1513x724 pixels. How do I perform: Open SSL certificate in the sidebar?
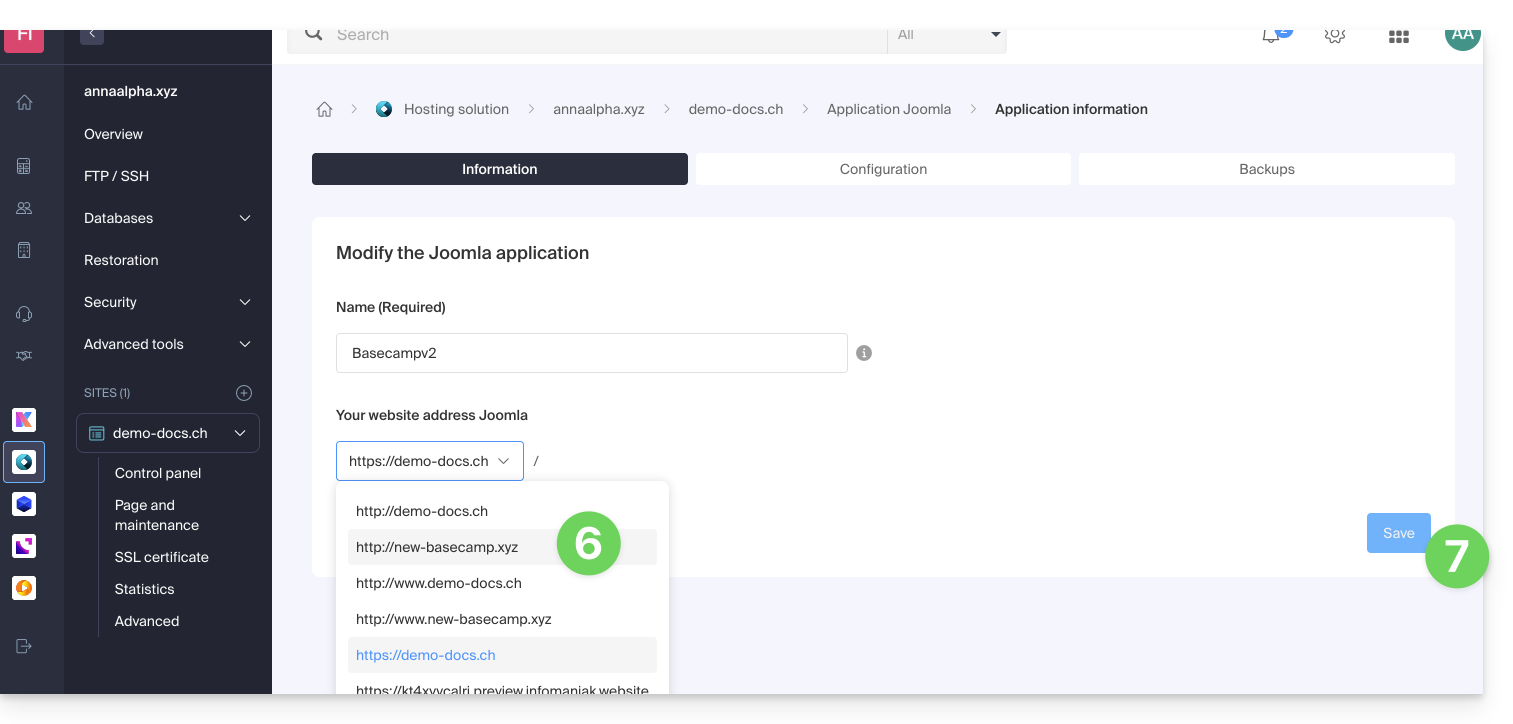point(162,557)
